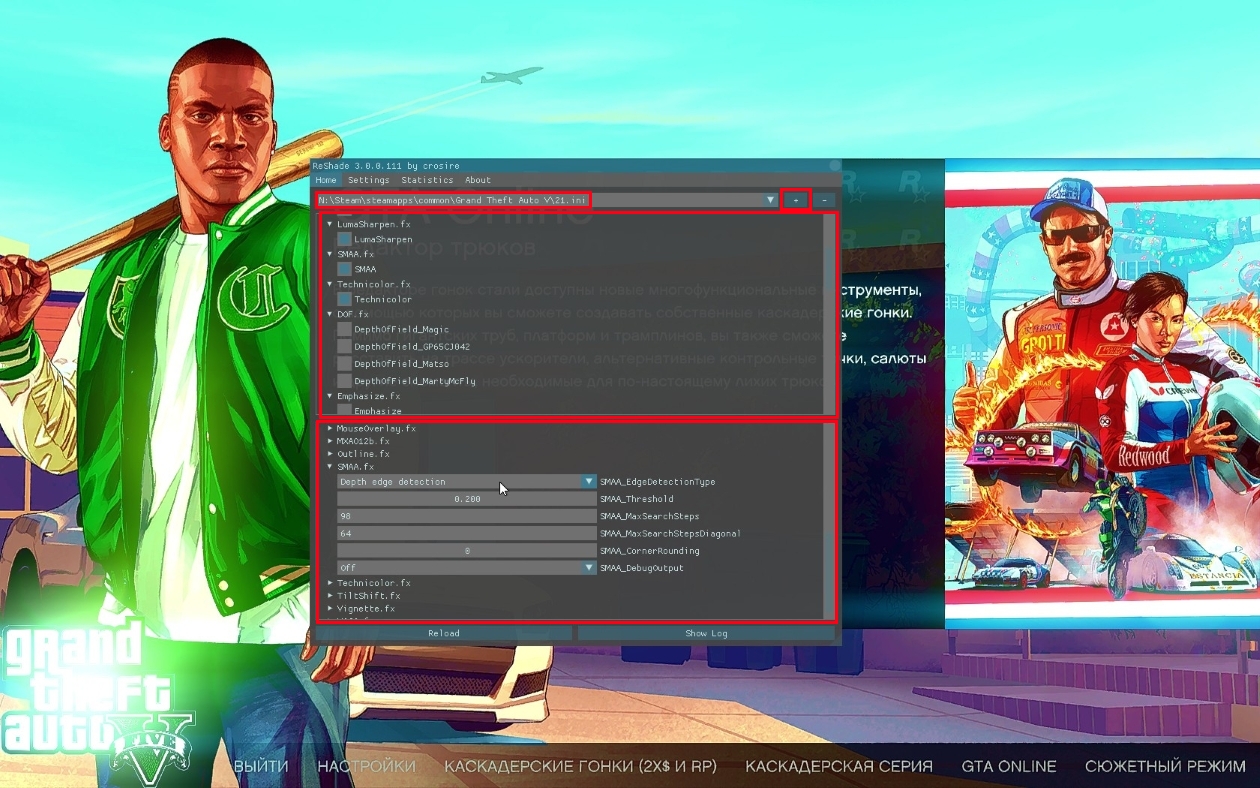Open the preset path dropdown arrow
Image resolution: width=1260 pixels, height=788 pixels.
tap(770, 200)
